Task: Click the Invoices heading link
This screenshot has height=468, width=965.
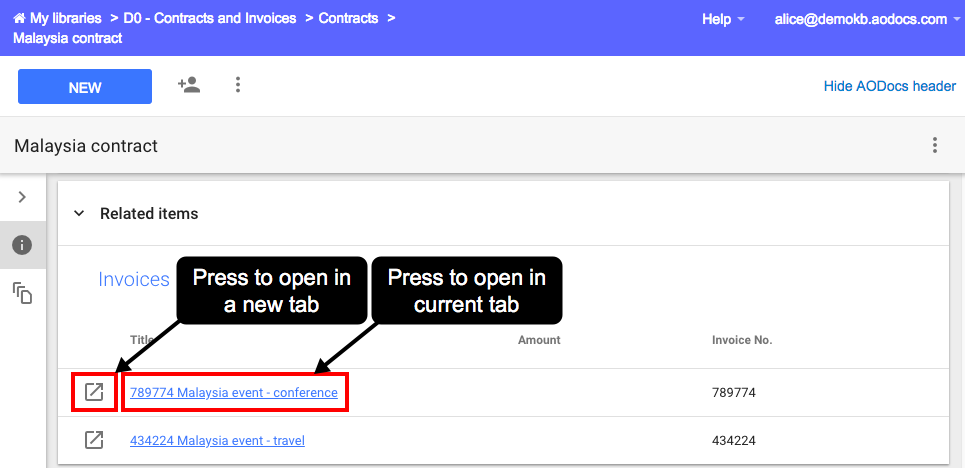Action: coord(134,279)
